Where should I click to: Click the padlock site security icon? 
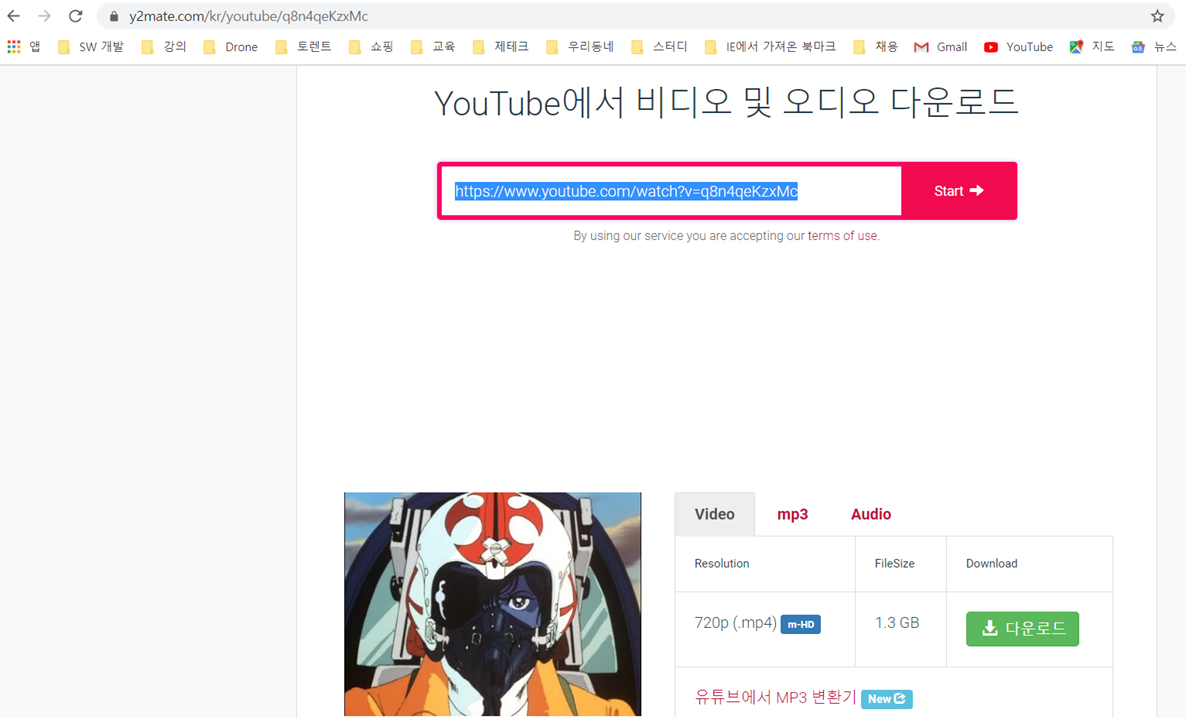[x=114, y=16]
